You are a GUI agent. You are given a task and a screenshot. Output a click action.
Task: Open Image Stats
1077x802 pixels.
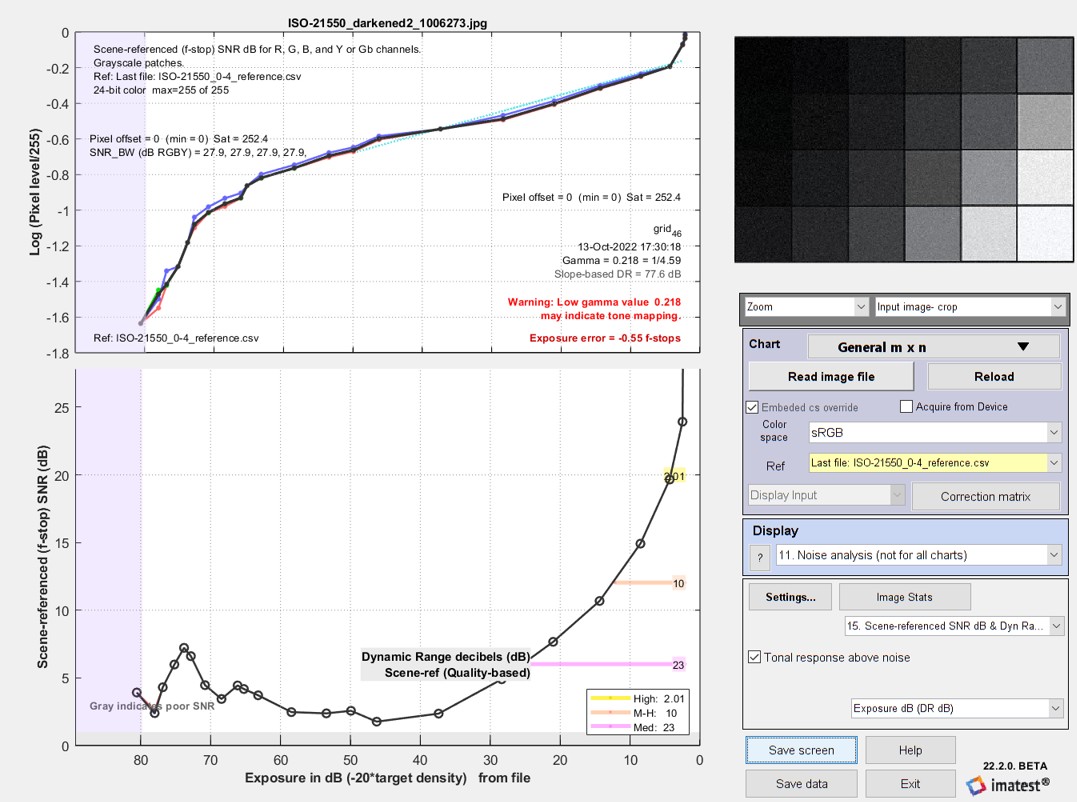coord(905,597)
